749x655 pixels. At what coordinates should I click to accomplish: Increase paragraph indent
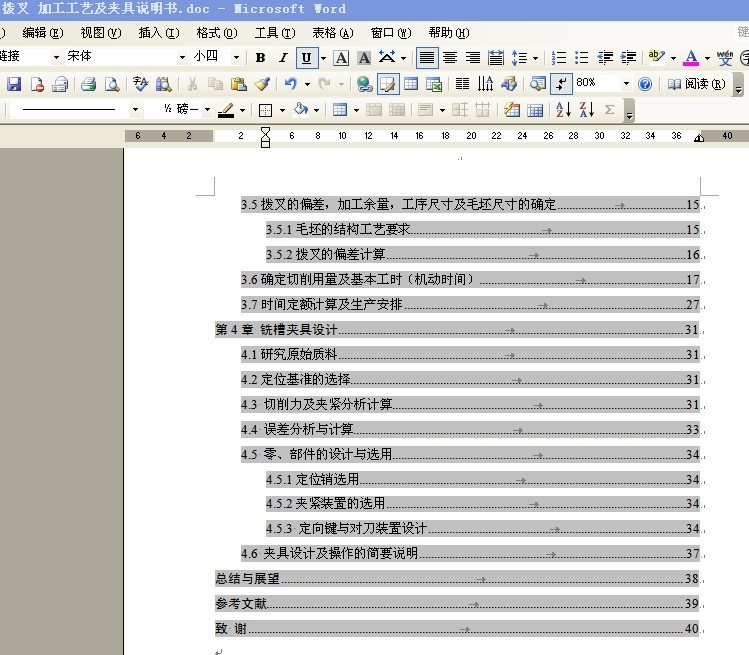coord(628,58)
